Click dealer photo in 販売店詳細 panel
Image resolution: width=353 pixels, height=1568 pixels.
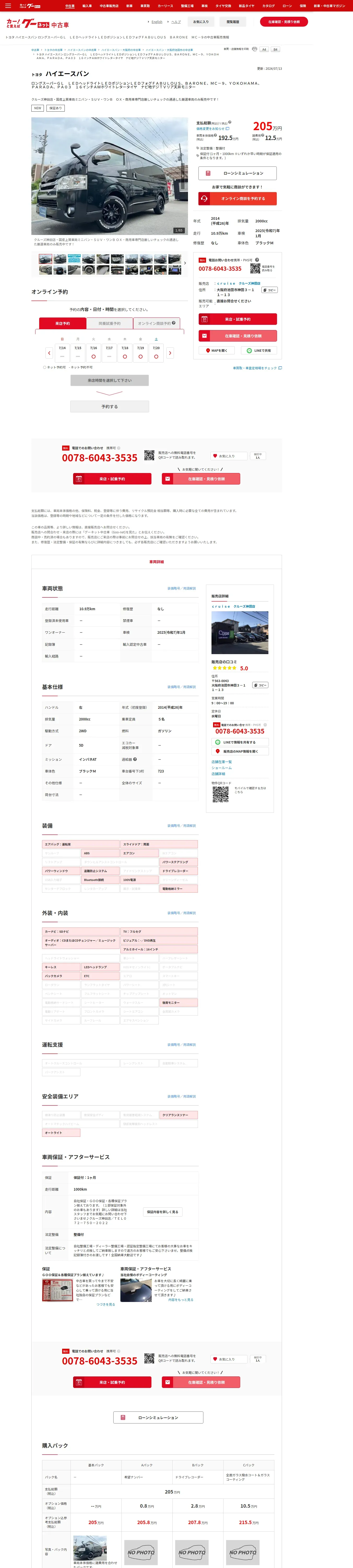point(240,632)
